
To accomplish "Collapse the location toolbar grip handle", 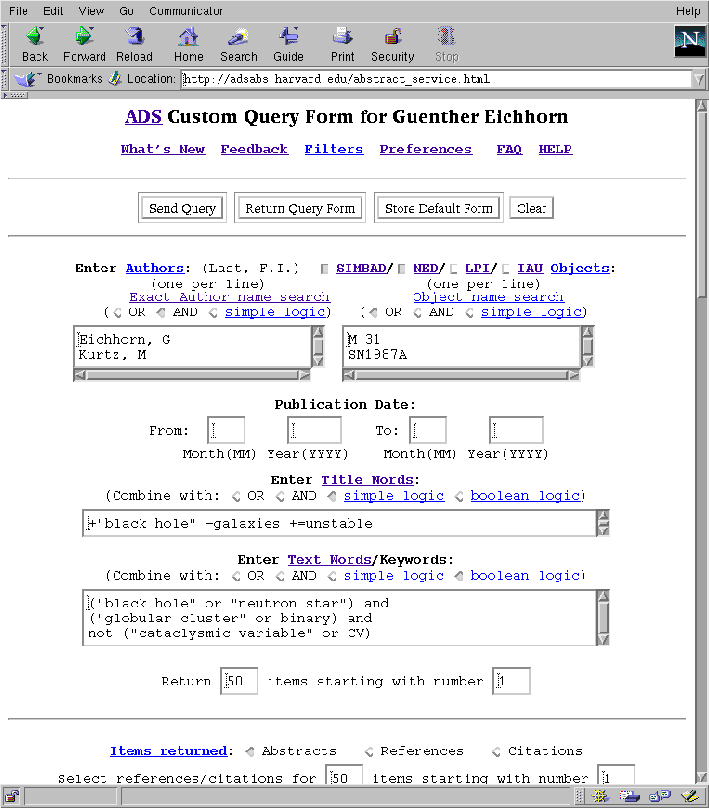I will [x=5, y=79].
